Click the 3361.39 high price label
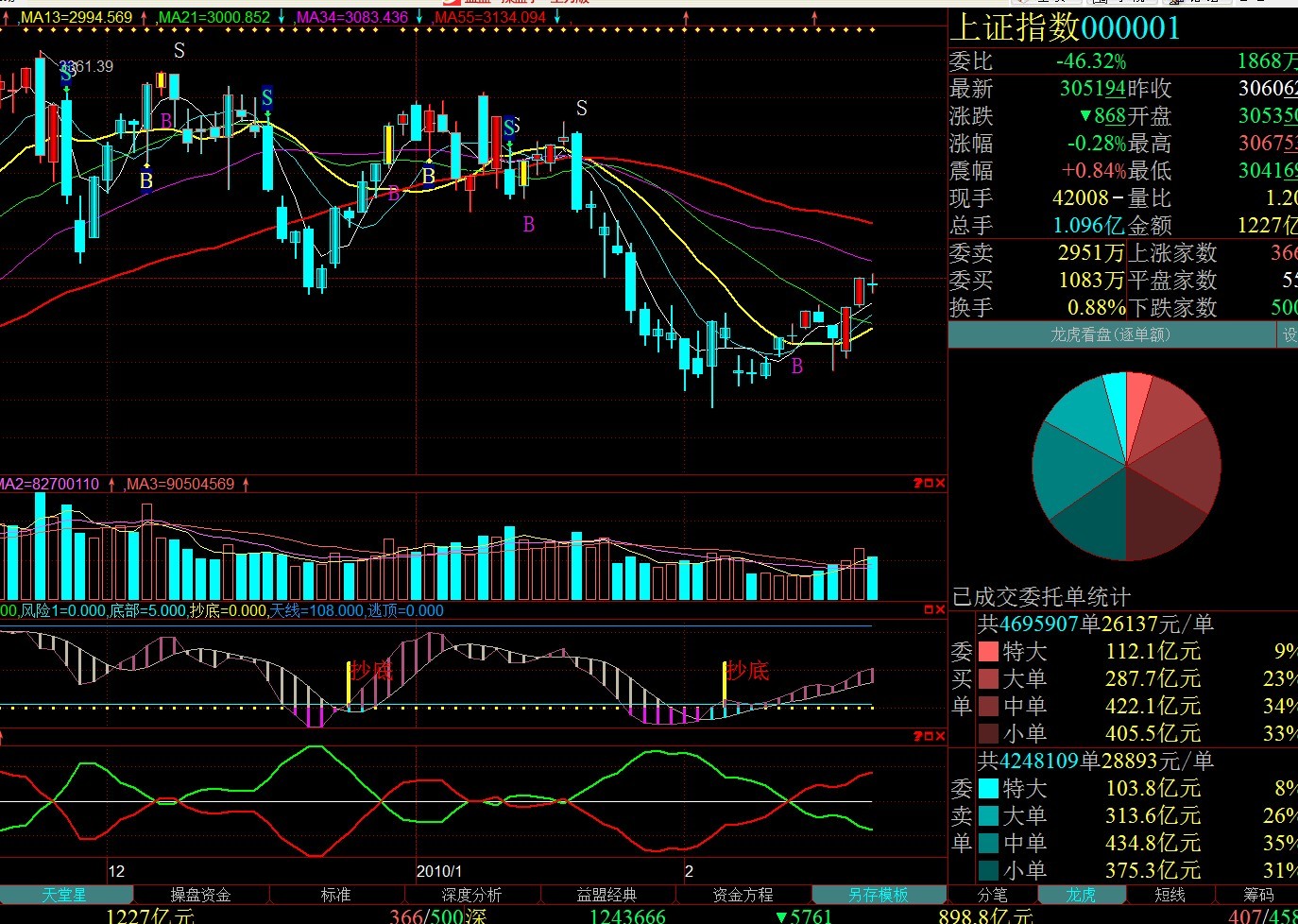The width and height of the screenshot is (1298, 924). [x=86, y=66]
